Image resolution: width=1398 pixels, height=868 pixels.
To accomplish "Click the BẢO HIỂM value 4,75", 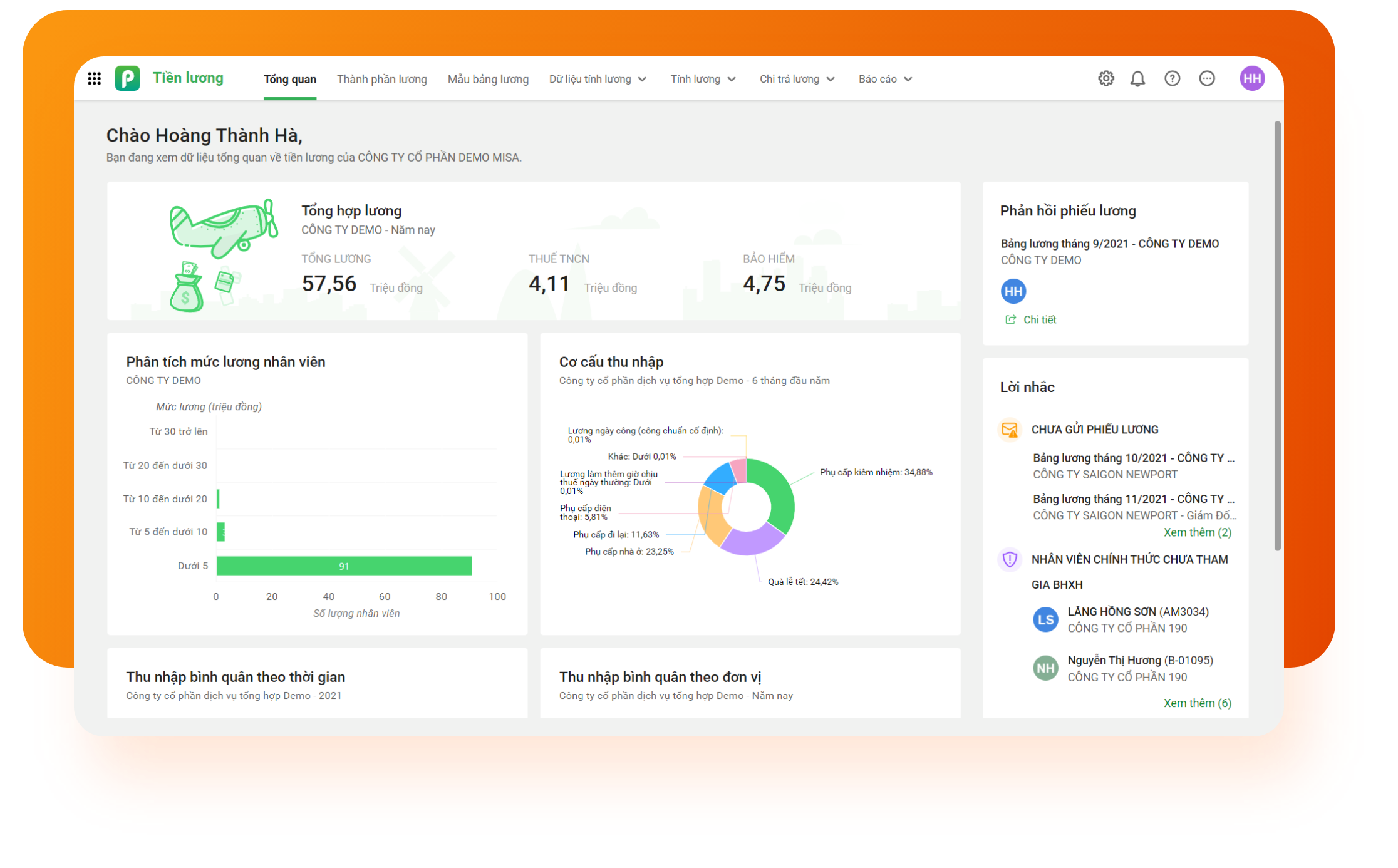I will 764,284.
